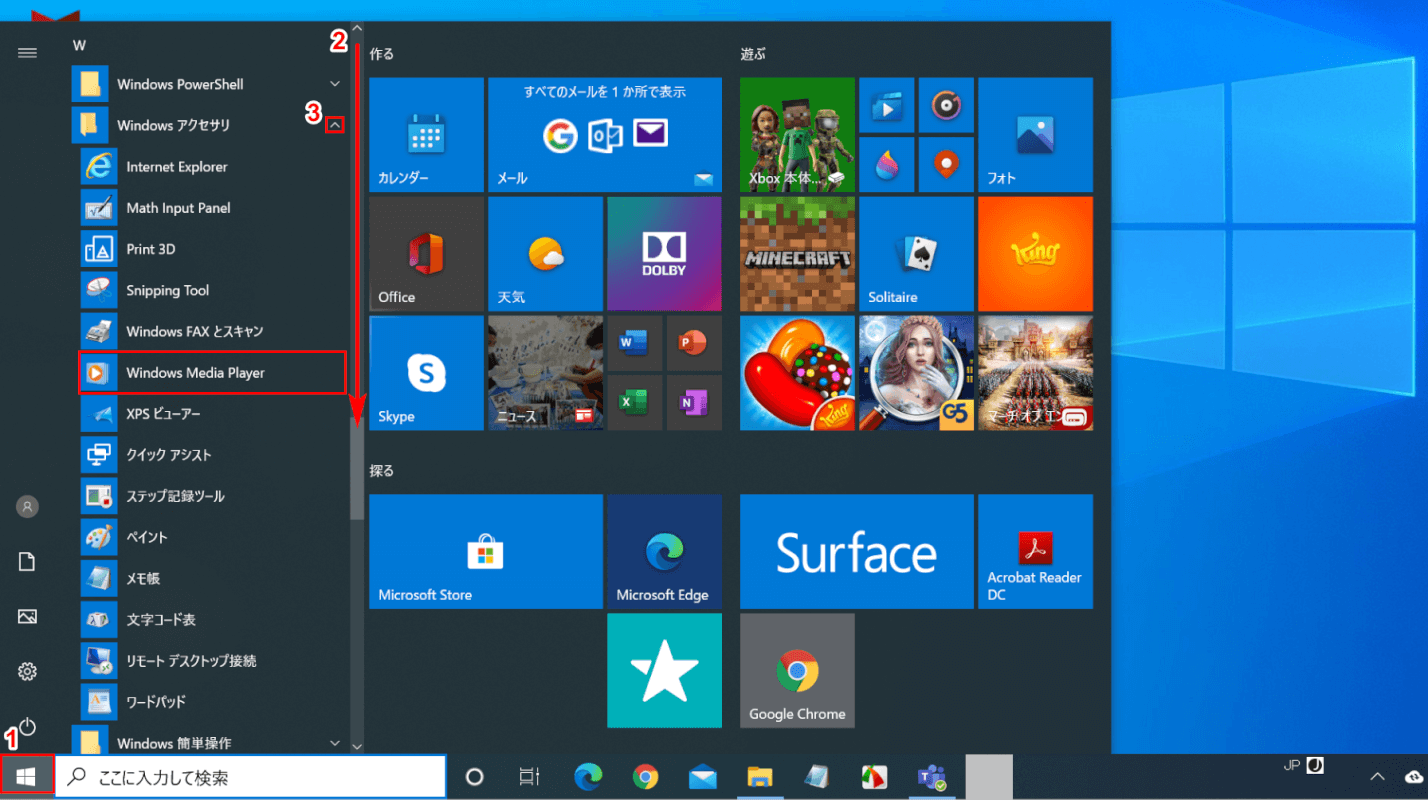Open Internet Explorer from the app list
The width and height of the screenshot is (1428, 800).
[211, 167]
